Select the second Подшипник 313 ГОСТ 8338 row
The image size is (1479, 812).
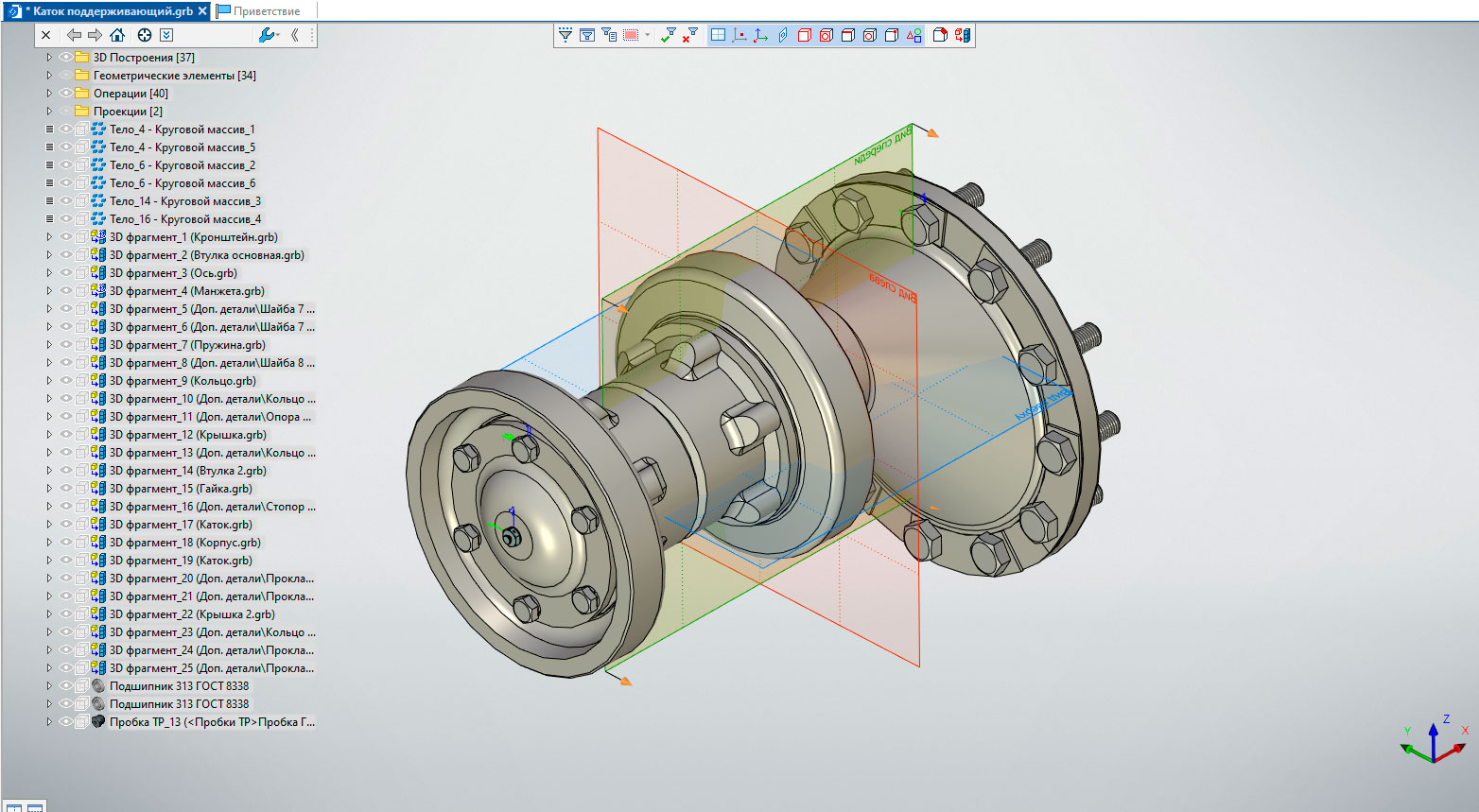(x=180, y=704)
